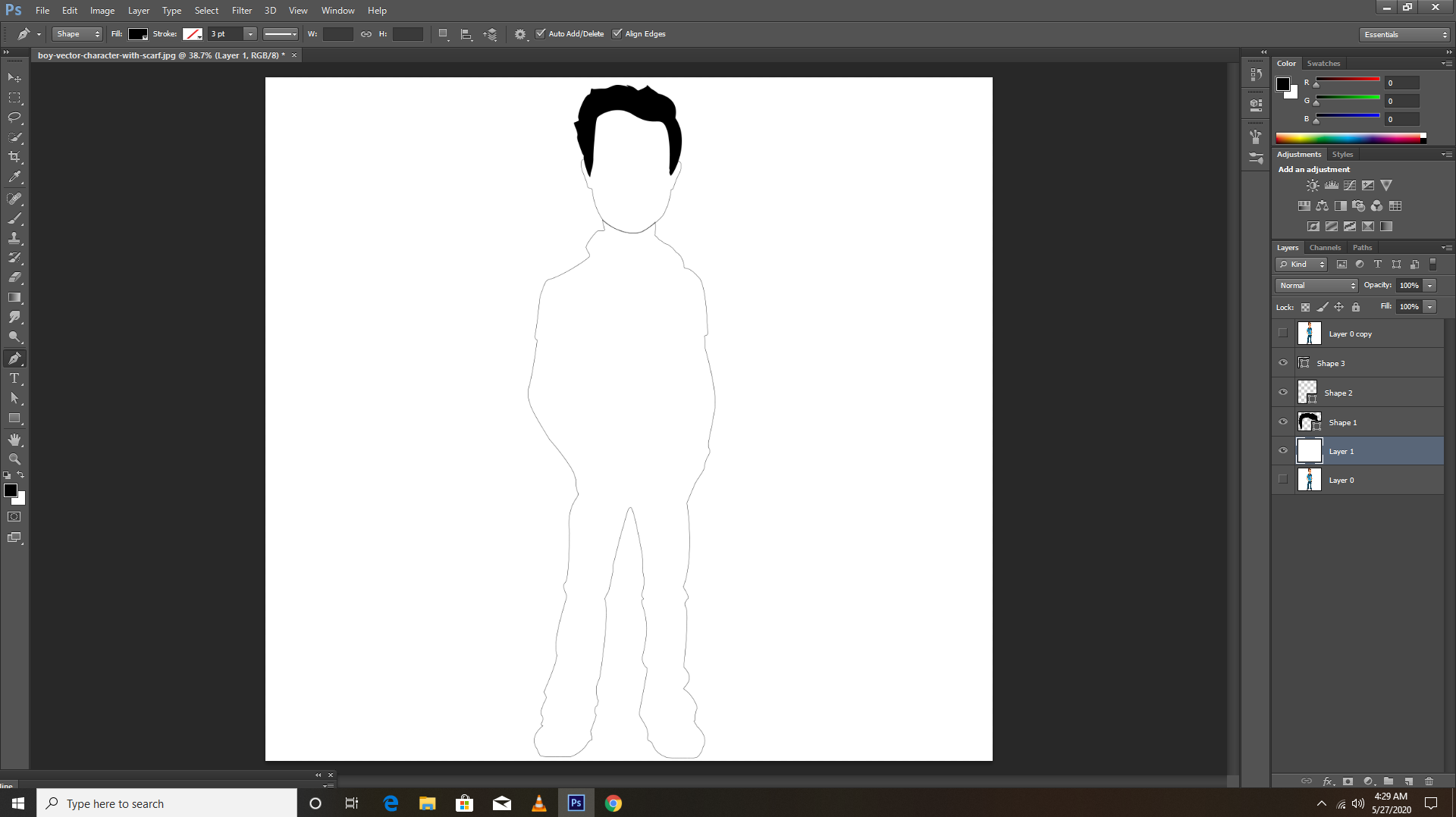
Task: Open the Opacity slider dropdown arrow
Action: point(1429,286)
